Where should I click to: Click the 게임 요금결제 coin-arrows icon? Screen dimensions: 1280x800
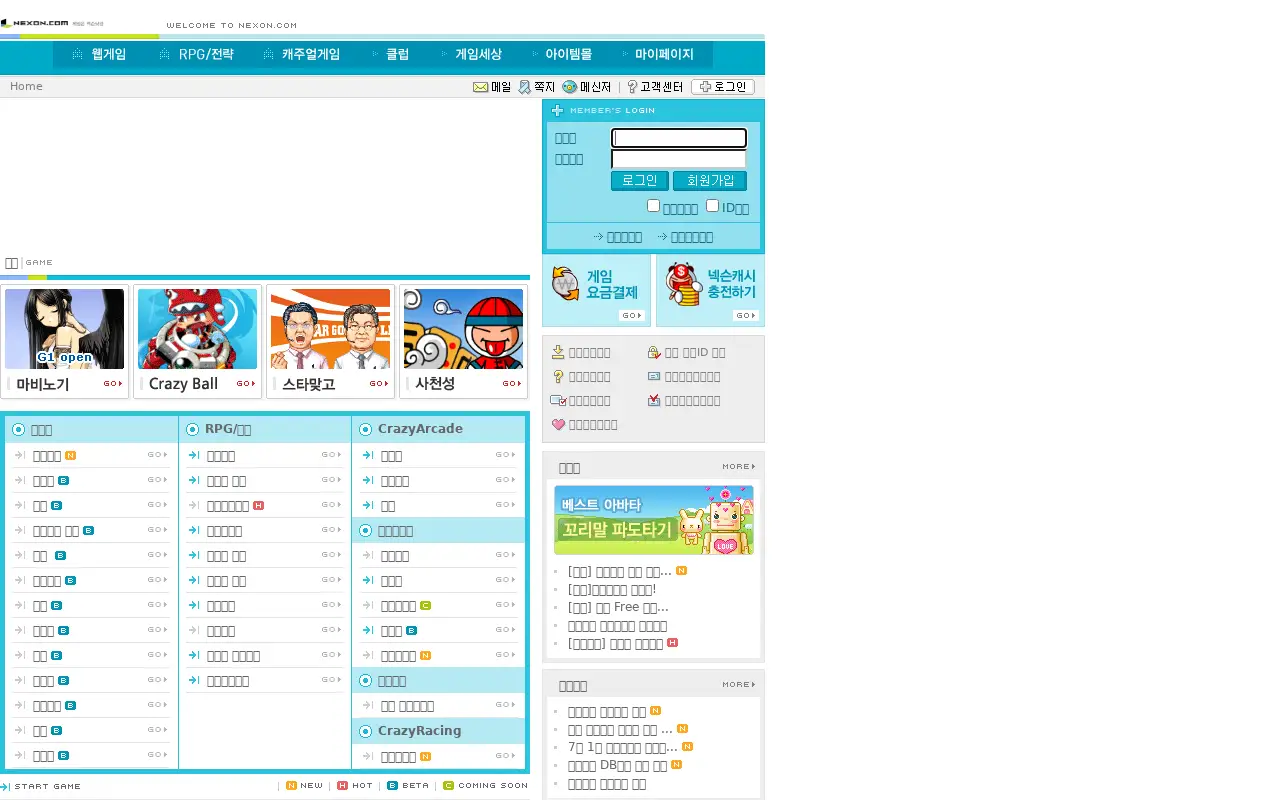[x=566, y=283]
